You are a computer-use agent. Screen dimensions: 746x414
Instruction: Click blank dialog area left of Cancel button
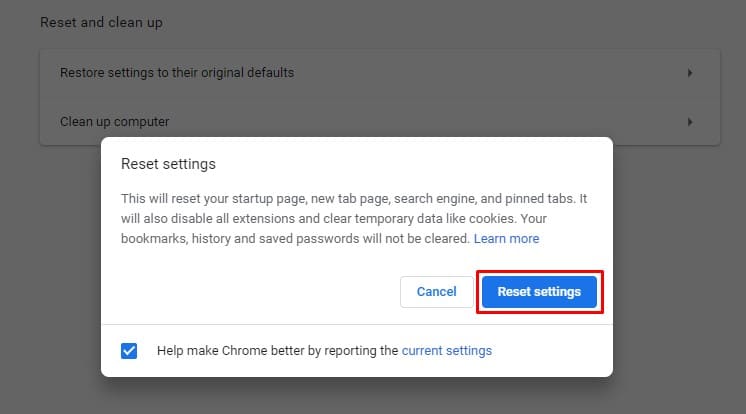pos(250,292)
